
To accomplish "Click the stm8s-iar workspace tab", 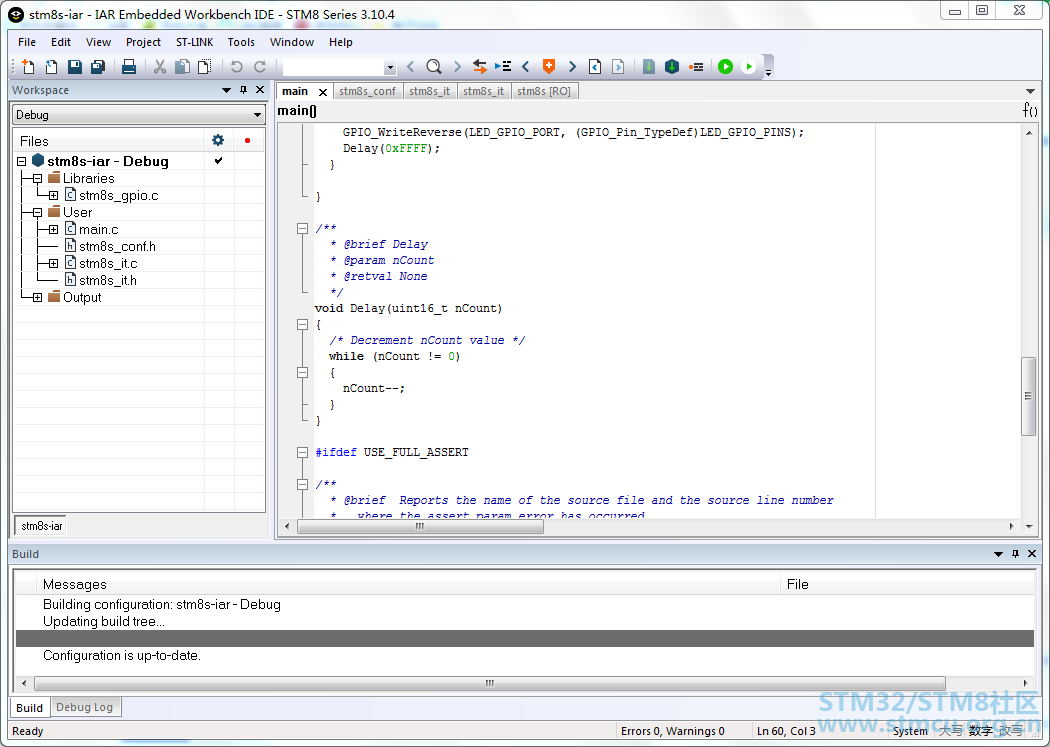I will point(42,526).
